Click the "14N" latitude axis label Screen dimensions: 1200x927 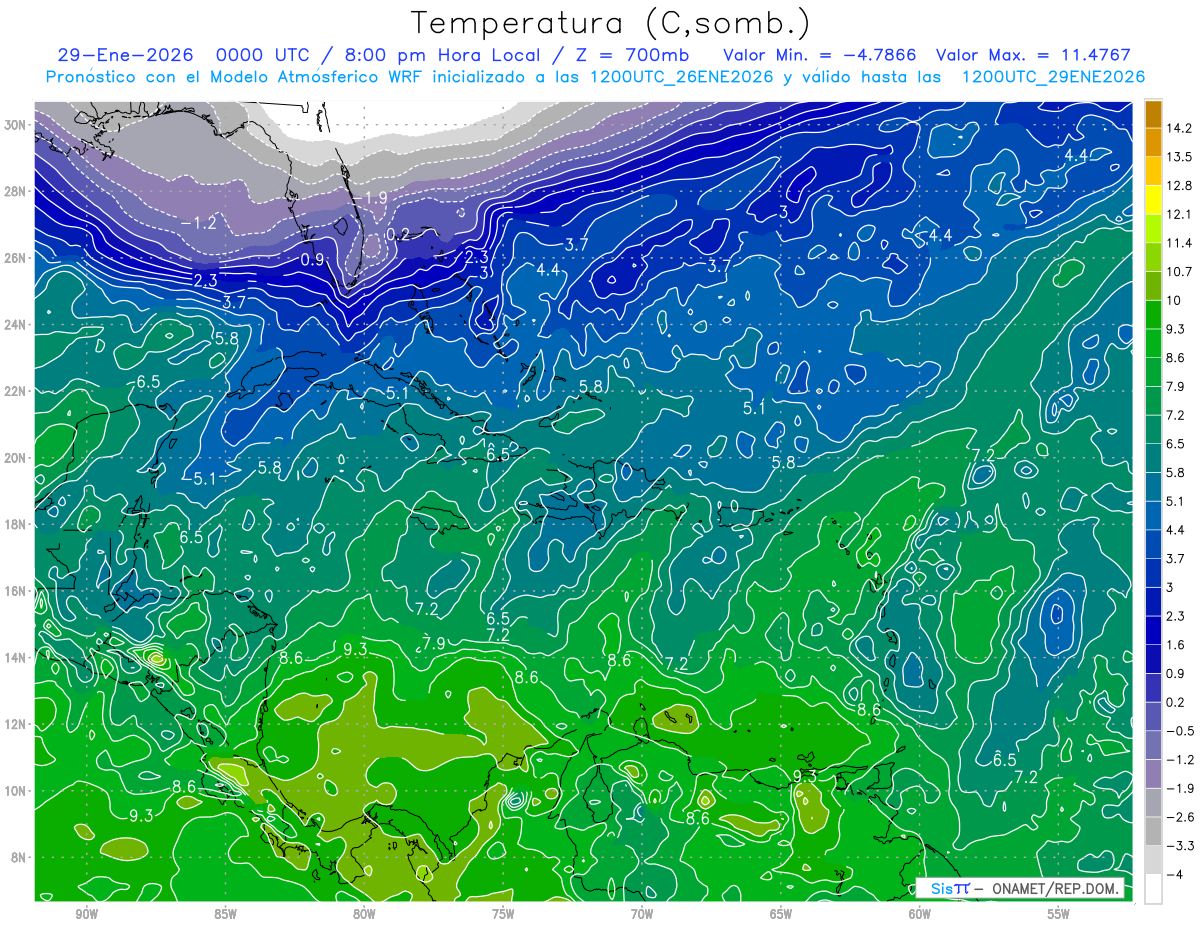click(x=15, y=657)
